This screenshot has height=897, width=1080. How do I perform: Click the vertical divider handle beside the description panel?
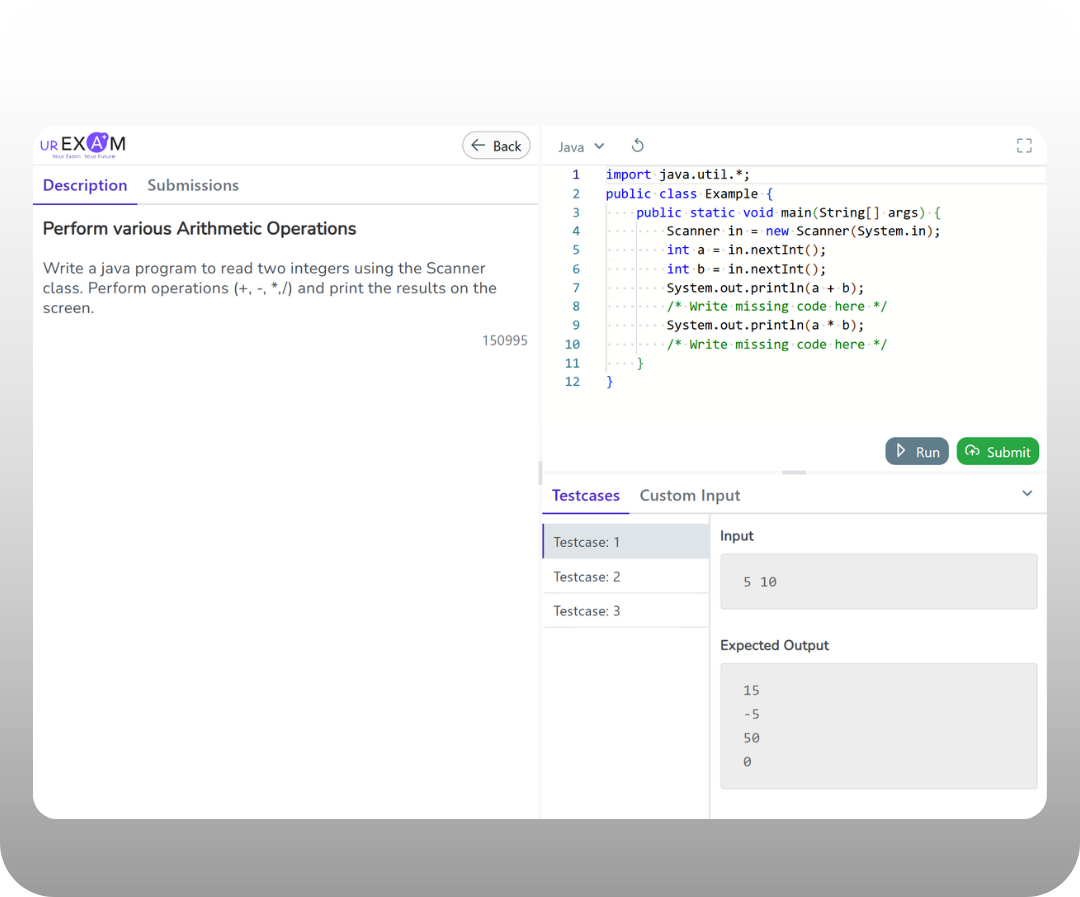540,472
